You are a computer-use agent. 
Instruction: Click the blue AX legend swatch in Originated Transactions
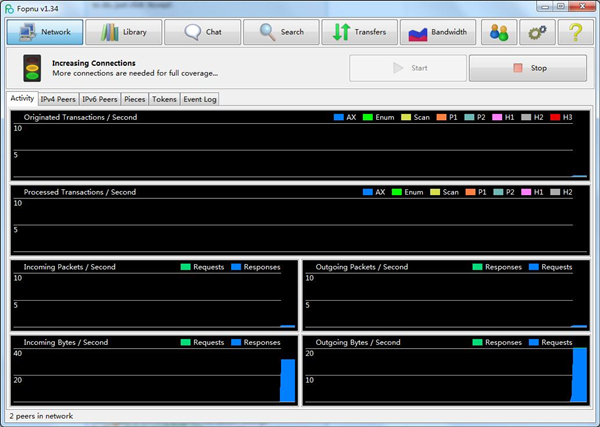(x=339, y=117)
